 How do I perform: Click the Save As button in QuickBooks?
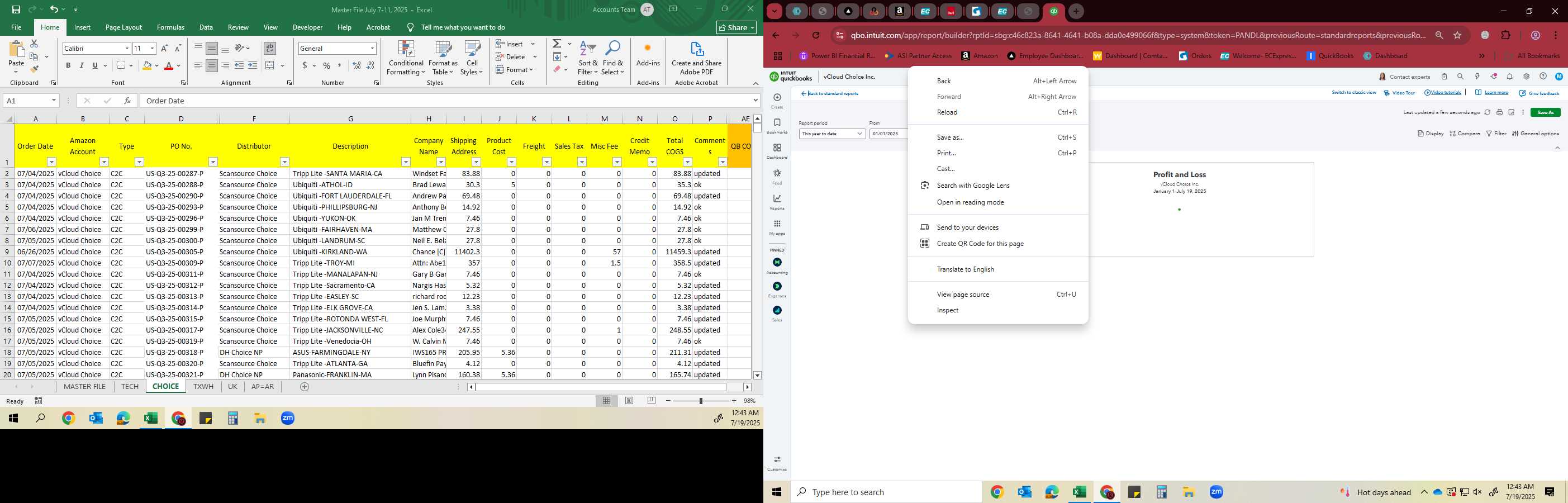coord(1546,112)
